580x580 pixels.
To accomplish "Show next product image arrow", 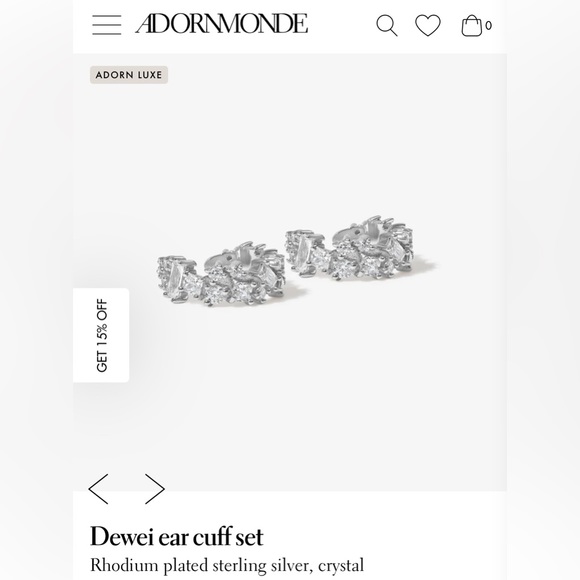I will tap(155, 489).
